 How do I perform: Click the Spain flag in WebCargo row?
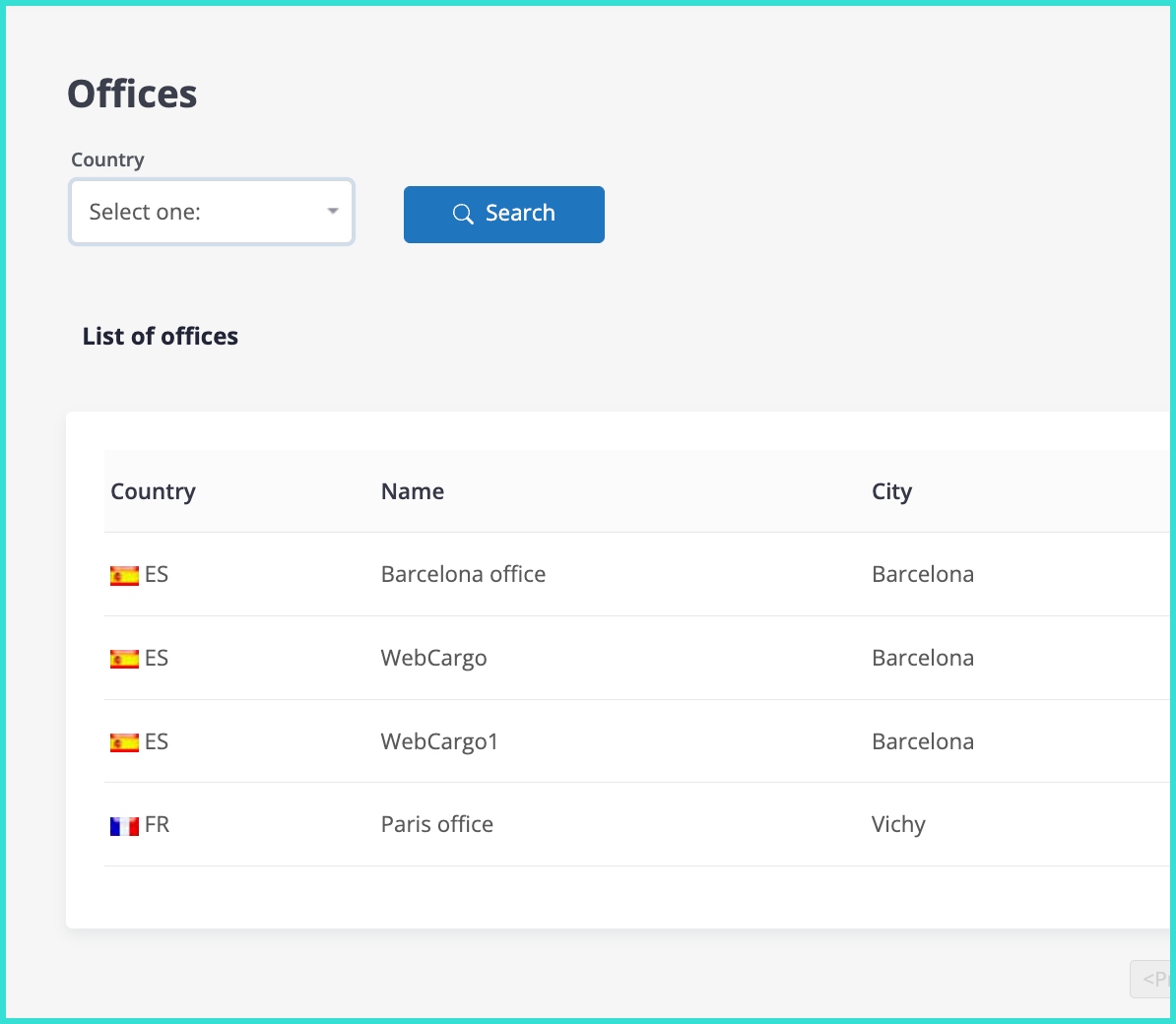[x=124, y=659]
